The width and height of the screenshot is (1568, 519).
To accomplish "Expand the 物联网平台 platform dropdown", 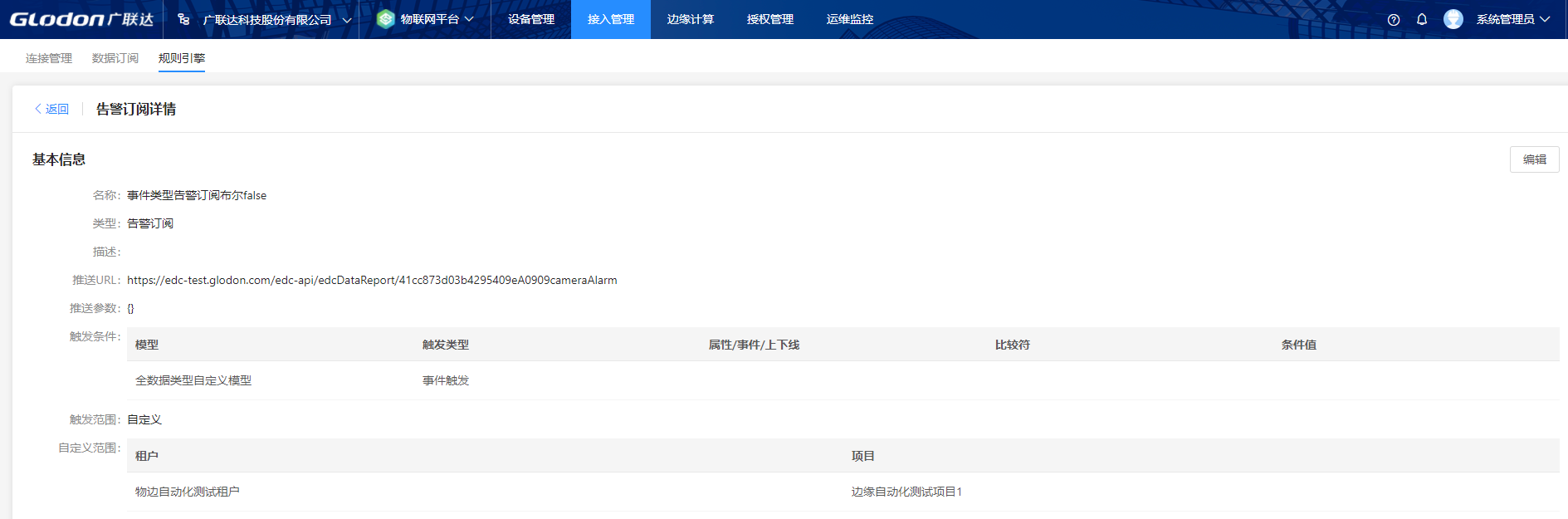I will [x=469, y=19].
